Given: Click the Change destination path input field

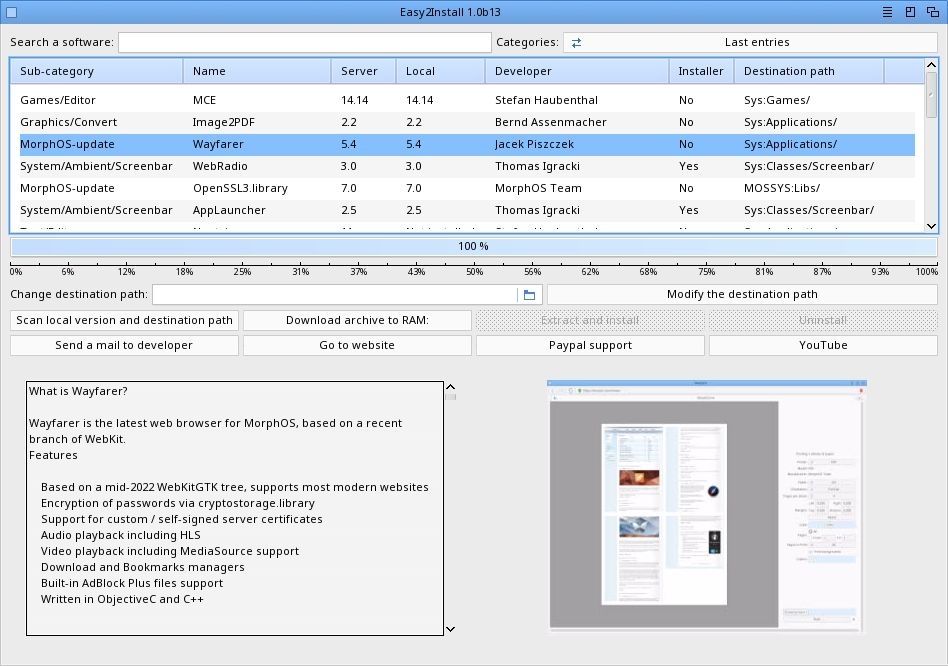Looking at the screenshot, I should click(x=335, y=295).
